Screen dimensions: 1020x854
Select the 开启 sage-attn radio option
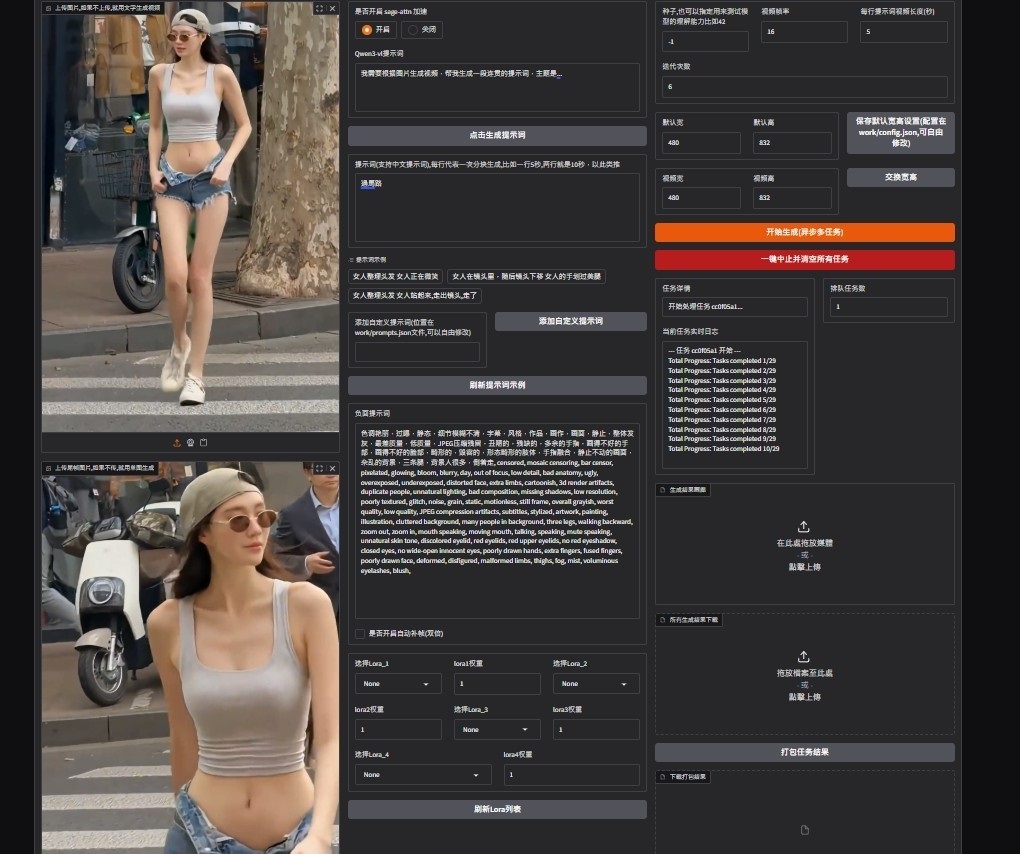pos(367,30)
